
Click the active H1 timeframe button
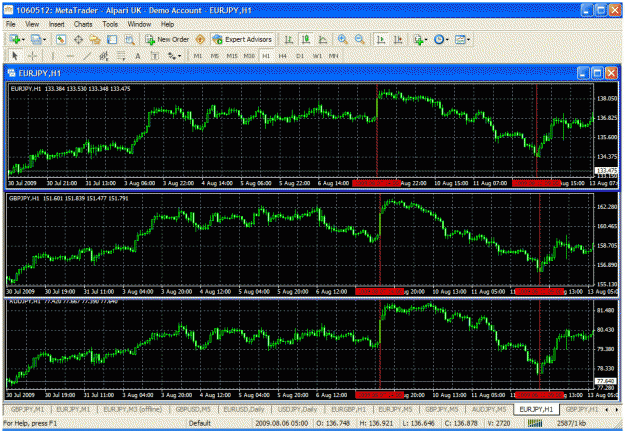point(266,56)
